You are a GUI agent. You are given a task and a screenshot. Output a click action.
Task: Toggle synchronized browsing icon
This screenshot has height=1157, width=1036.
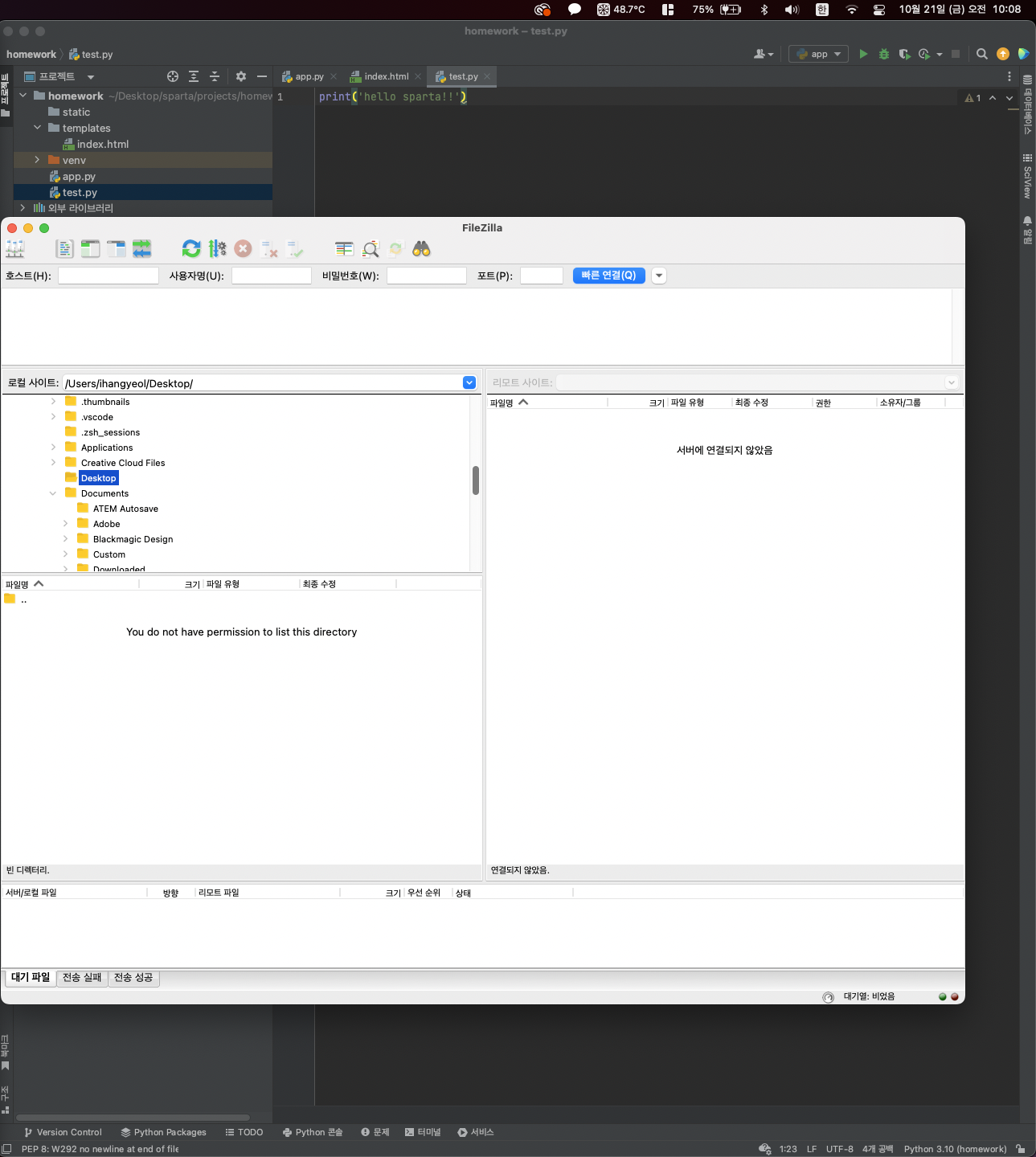(x=395, y=249)
